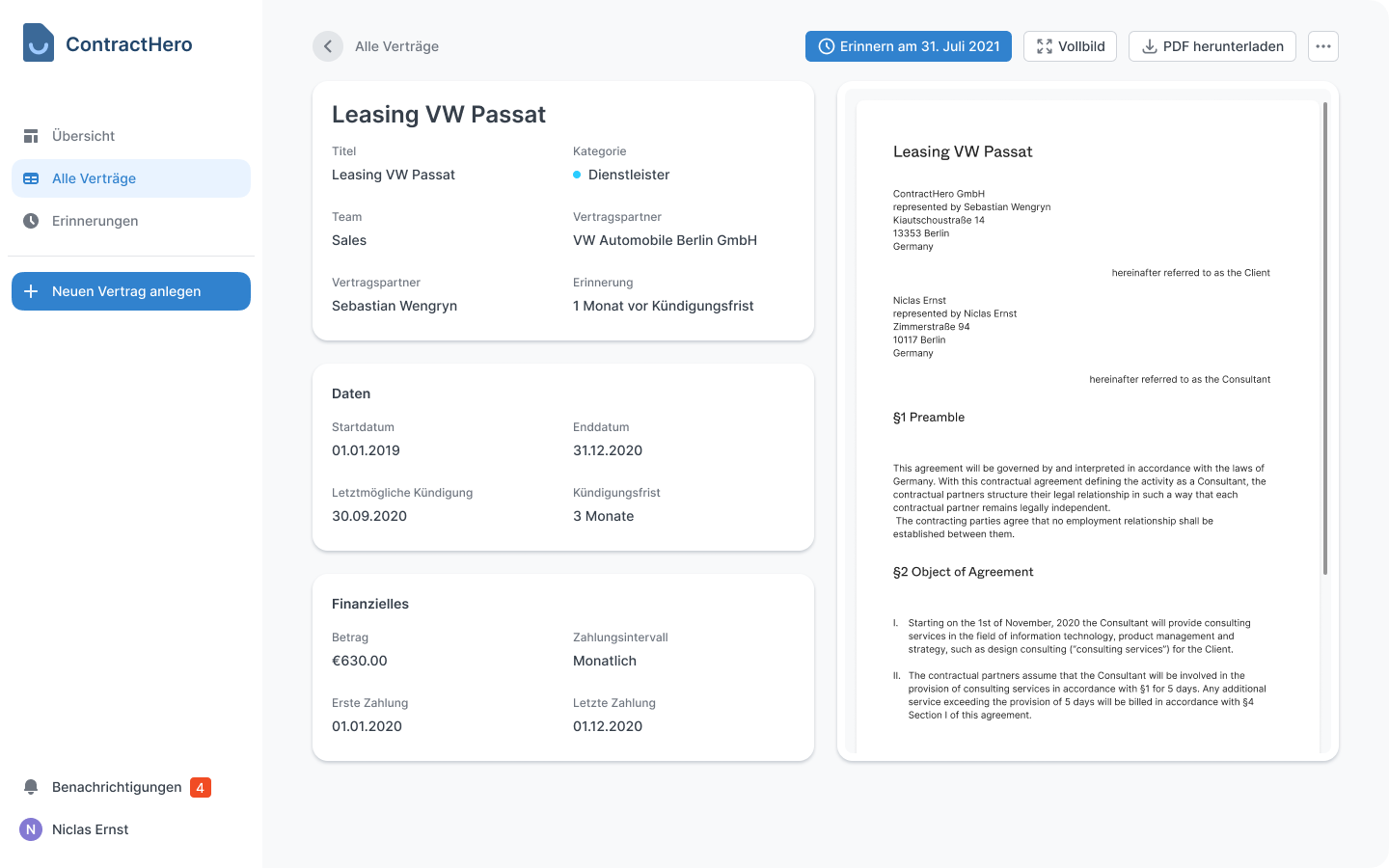Screen dimensions: 1389x868
Task: Click Sebastian Wengryn contract partner value
Action: point(395,306)
